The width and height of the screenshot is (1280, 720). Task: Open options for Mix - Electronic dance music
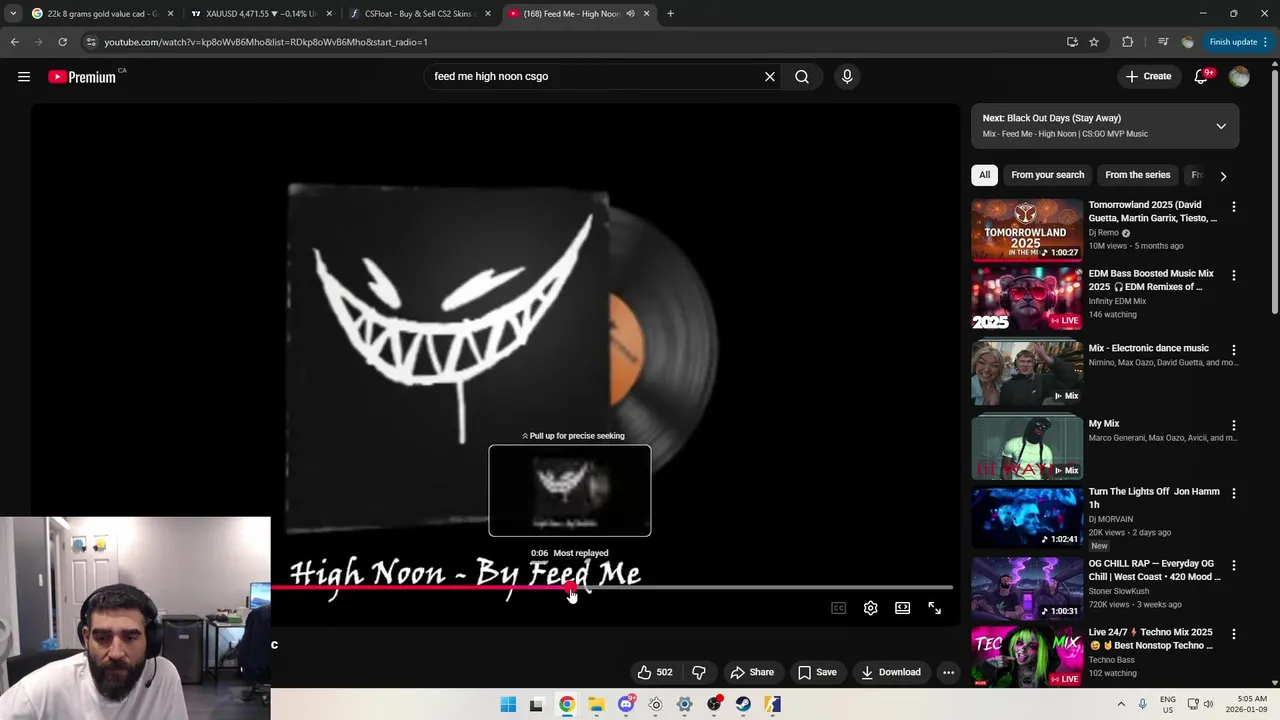tap(1233, 350)
